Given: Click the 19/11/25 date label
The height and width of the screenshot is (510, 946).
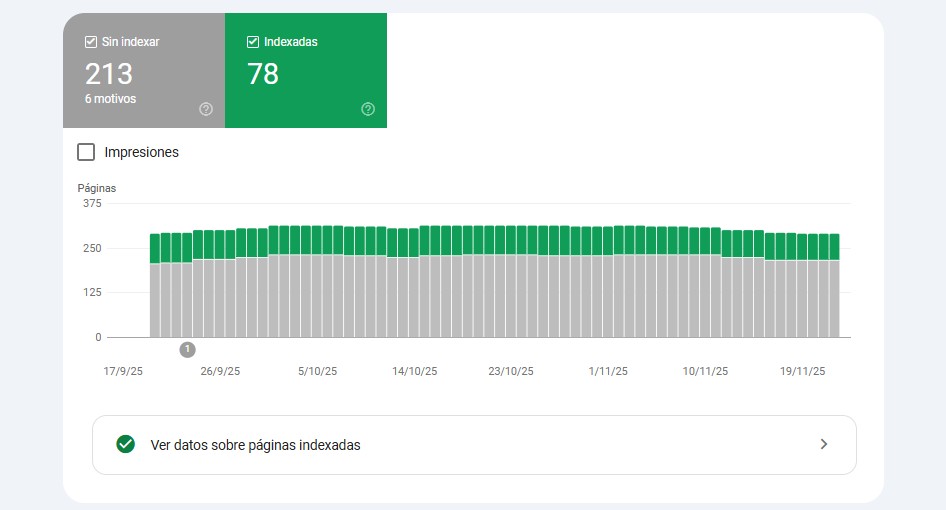Looking at the screenshot, I should coord(802,371).
